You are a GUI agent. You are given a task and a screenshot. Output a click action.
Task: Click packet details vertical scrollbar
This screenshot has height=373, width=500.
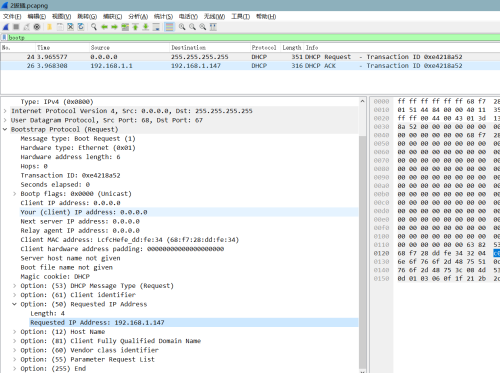click(x=362, y=252)
